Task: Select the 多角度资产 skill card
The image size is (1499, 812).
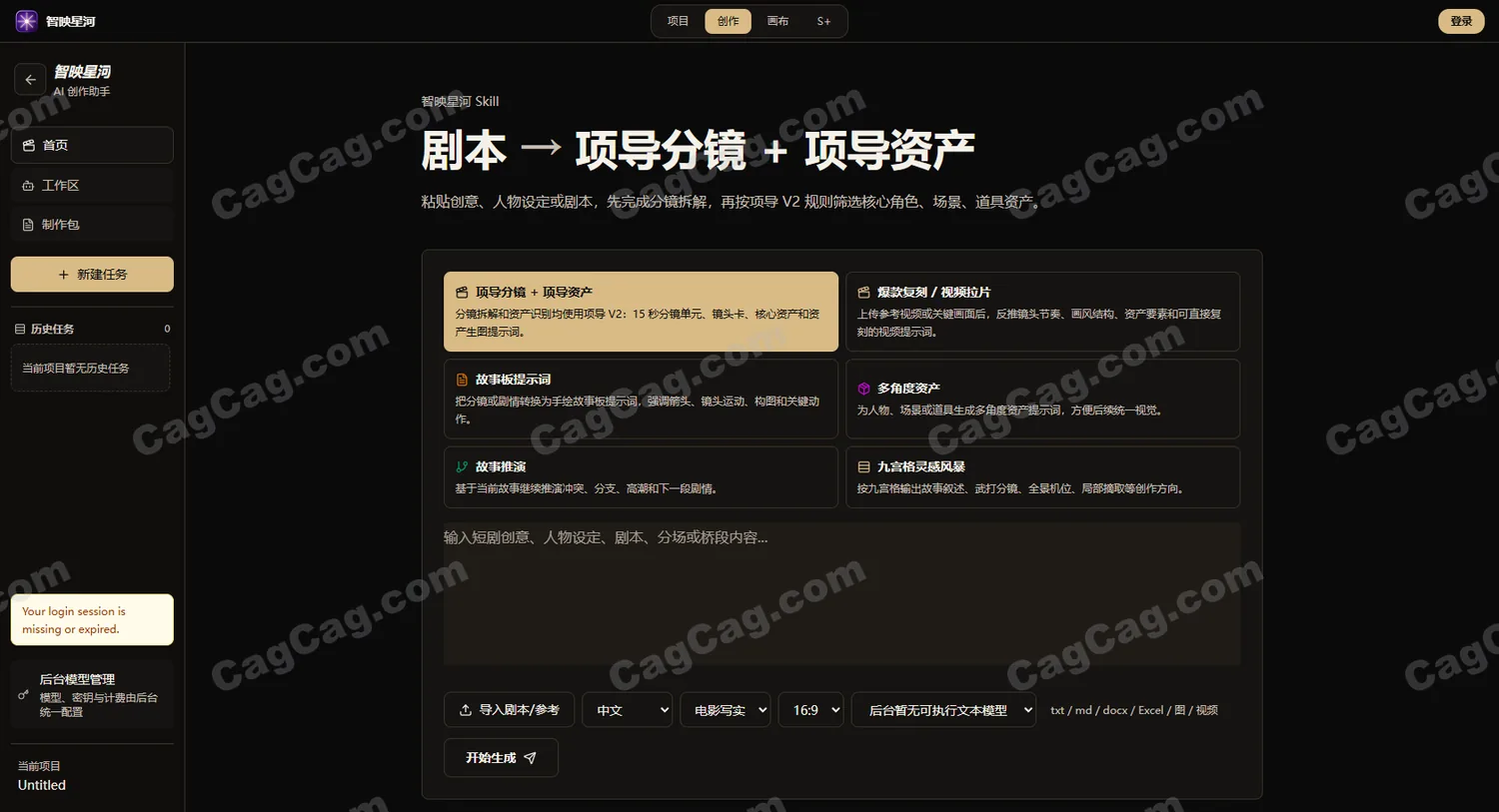Action: click(x=1042, y=399)
